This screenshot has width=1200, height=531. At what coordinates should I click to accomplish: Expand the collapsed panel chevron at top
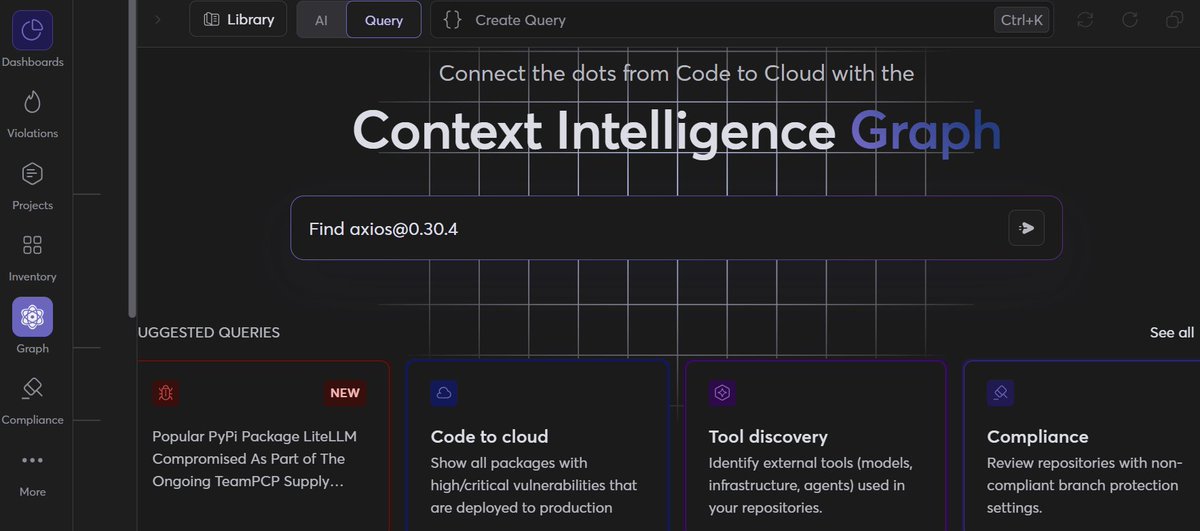(x=157, y=19)
